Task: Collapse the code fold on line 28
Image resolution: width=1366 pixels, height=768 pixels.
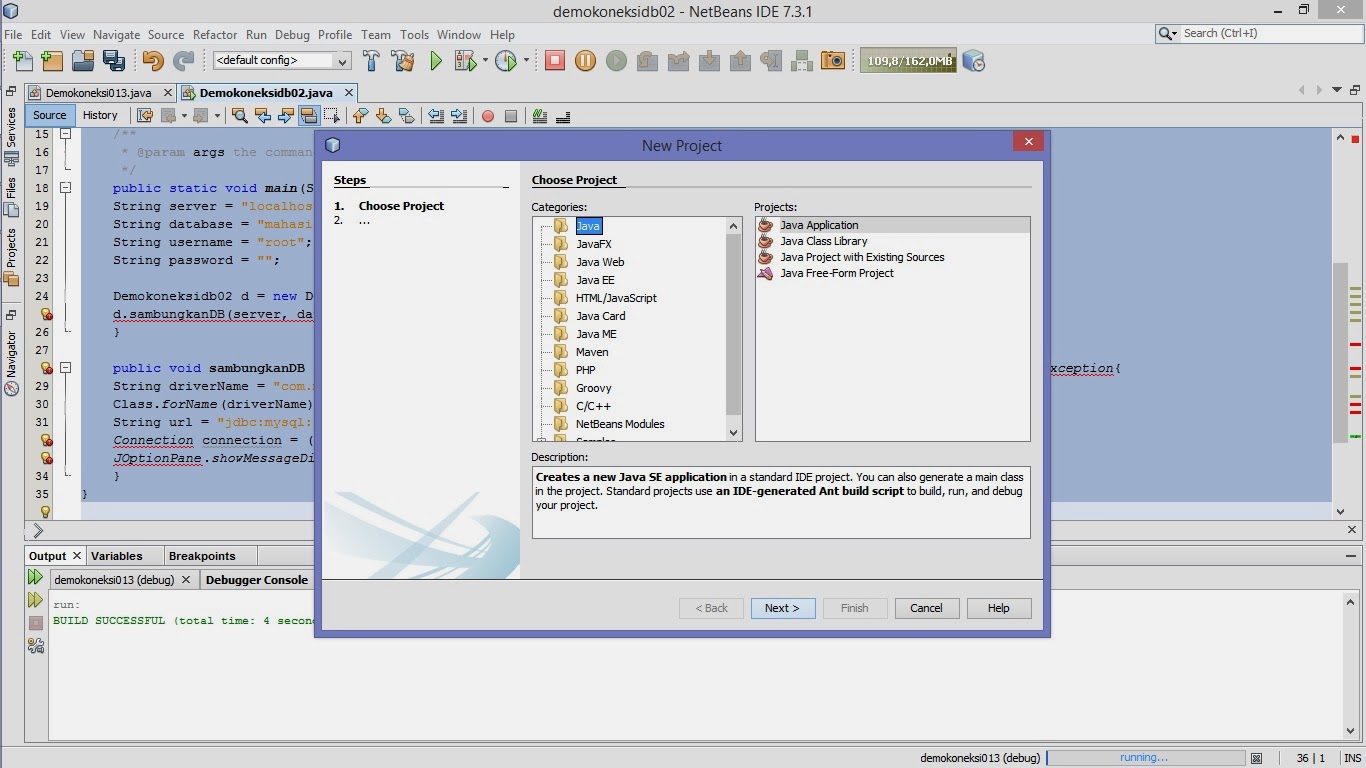Action: click(65, 368)
